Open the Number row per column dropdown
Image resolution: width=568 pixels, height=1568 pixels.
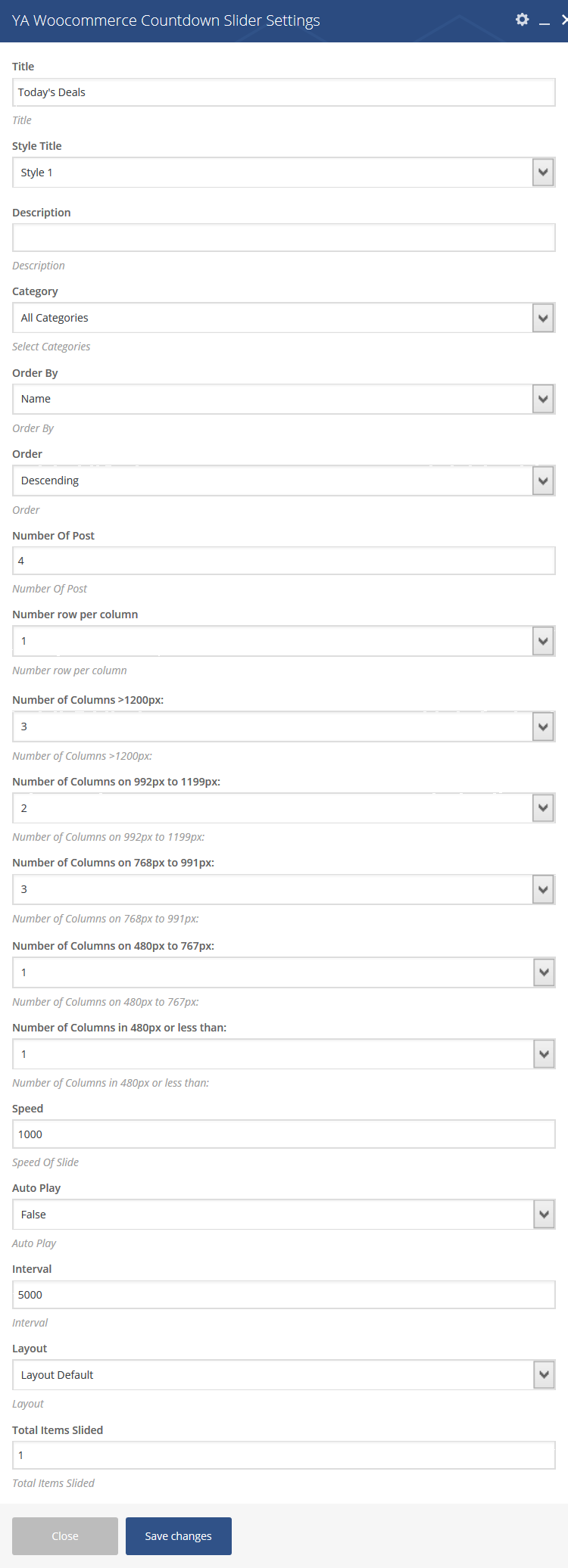tap(284, 641)
